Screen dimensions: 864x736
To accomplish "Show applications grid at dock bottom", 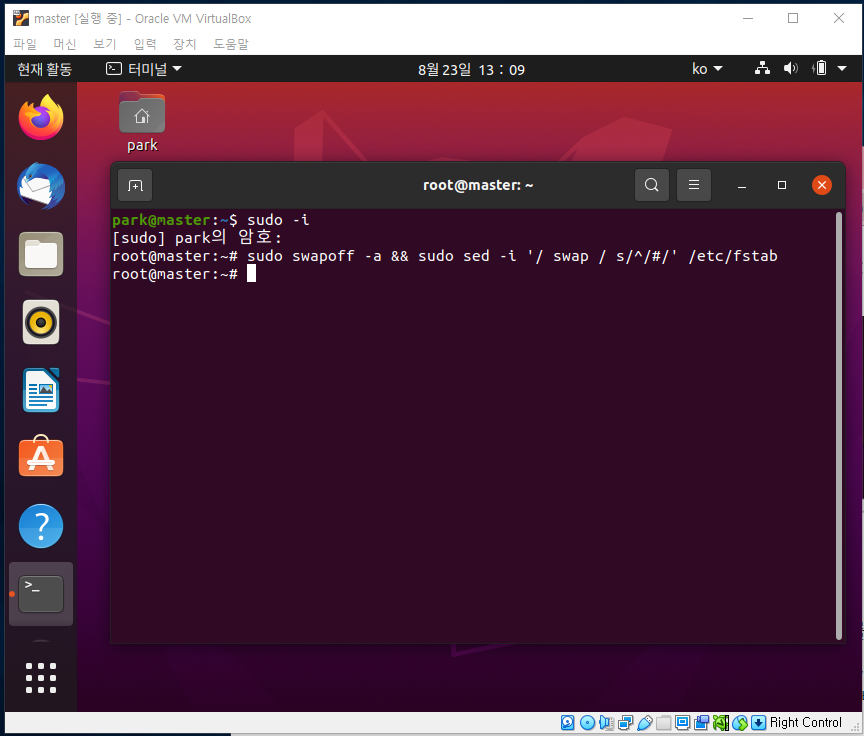I will (x=41, y=678).
